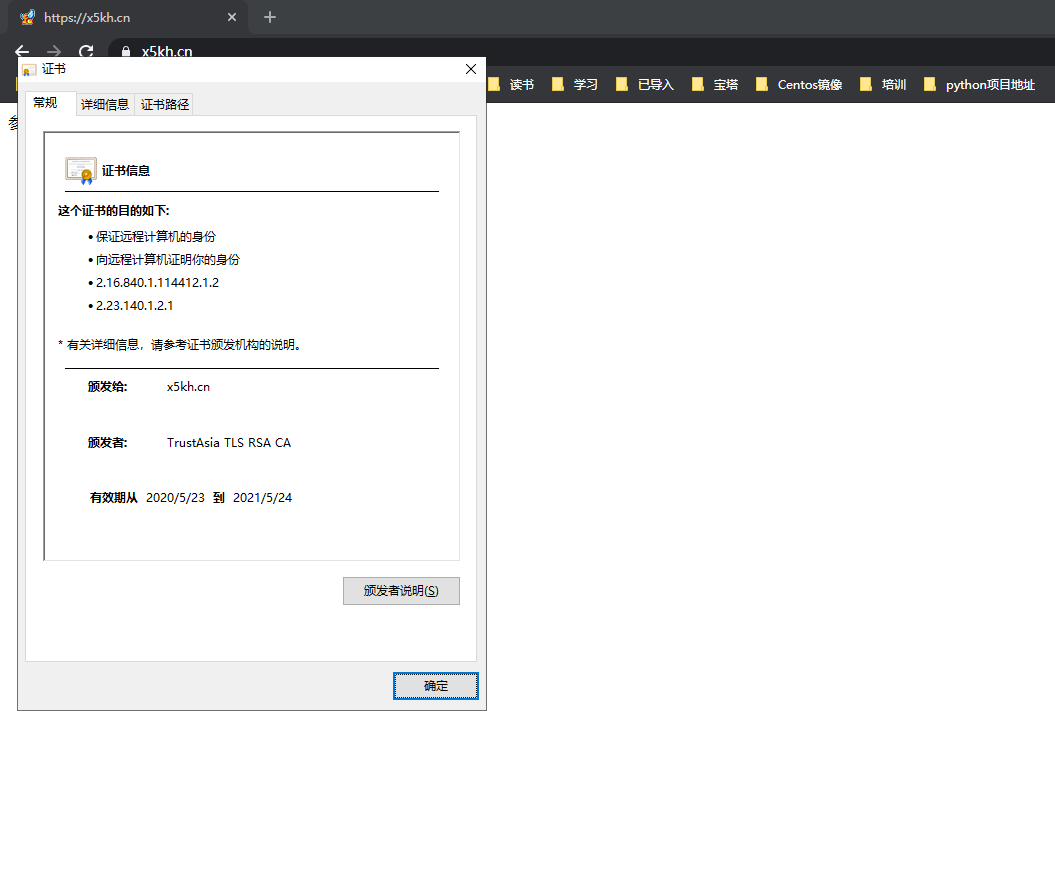1055x870 pixels.
Task: Click the certificate ribbon icon beside 证书信息
Action: 81,171
